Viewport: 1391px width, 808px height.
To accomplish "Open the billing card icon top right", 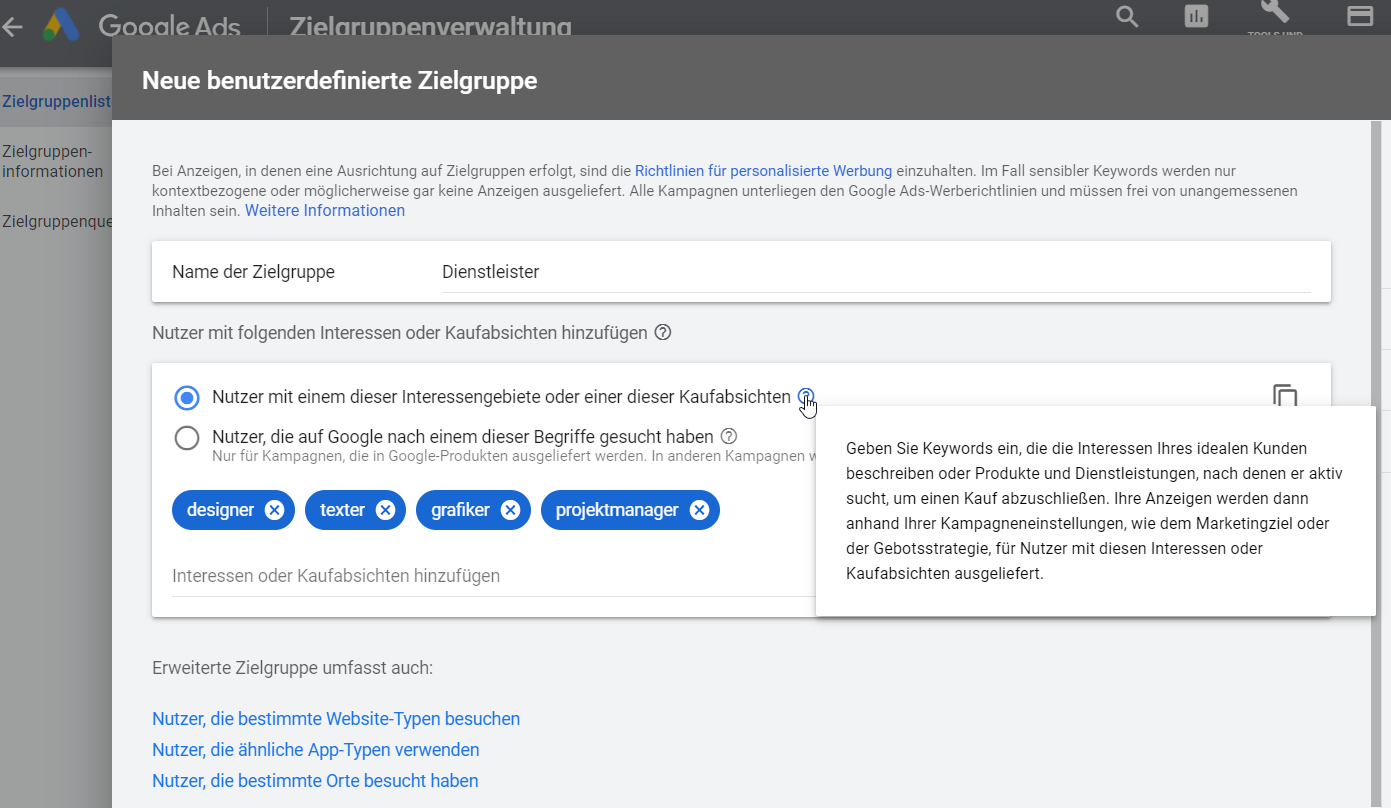I will (x=1359, y=16).
